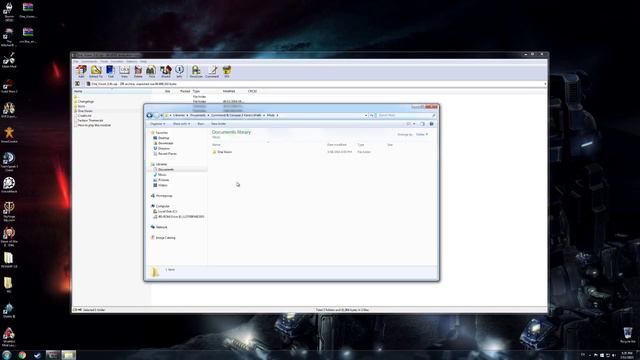Click the Extract To toolbar icon in WinRAR
The height and width of the screenshot is (360, 640).
pos(96,71)
